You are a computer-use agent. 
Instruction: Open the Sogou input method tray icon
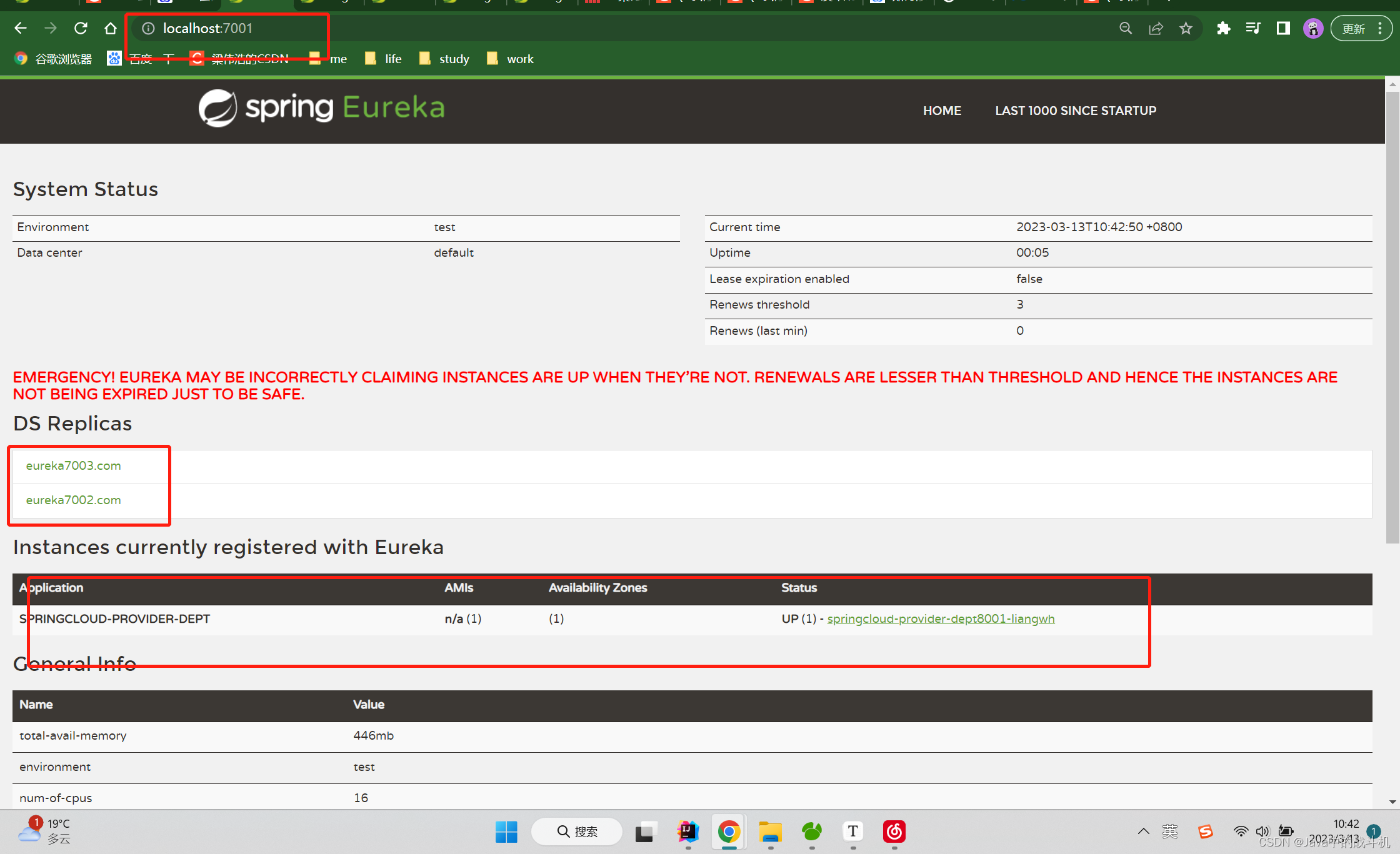tap(1206, 832)
